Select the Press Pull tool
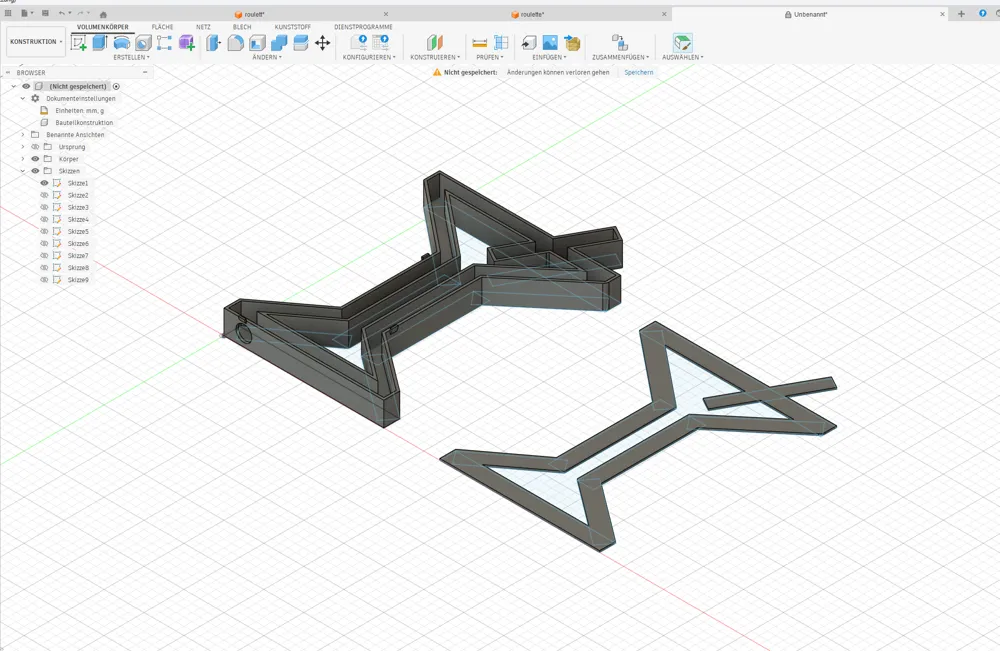The width and height of the screenshot is (1000, 651). tap(214, 43)
